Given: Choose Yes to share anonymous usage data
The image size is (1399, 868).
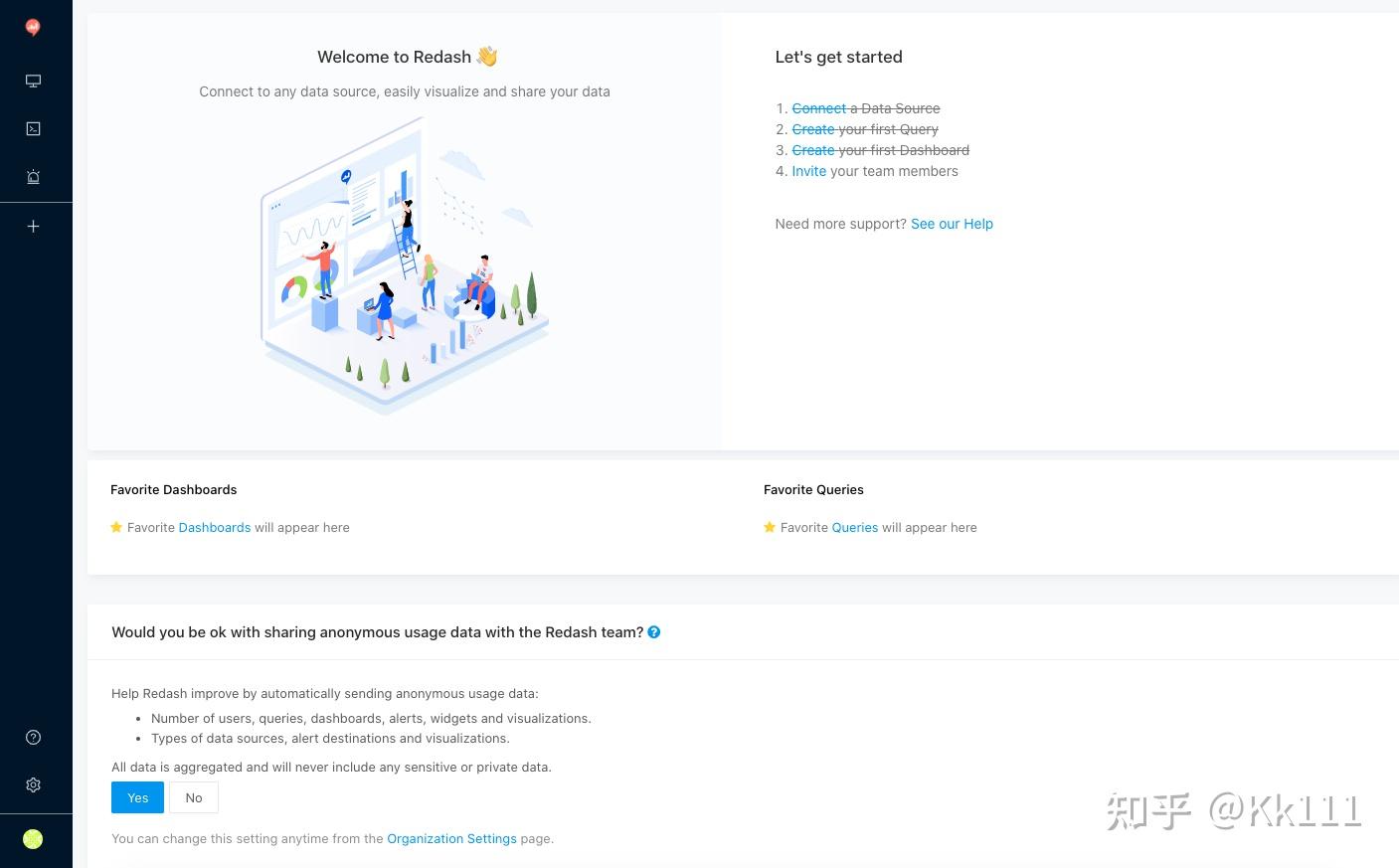Looking at the screenshot, I should click(137, 797).
